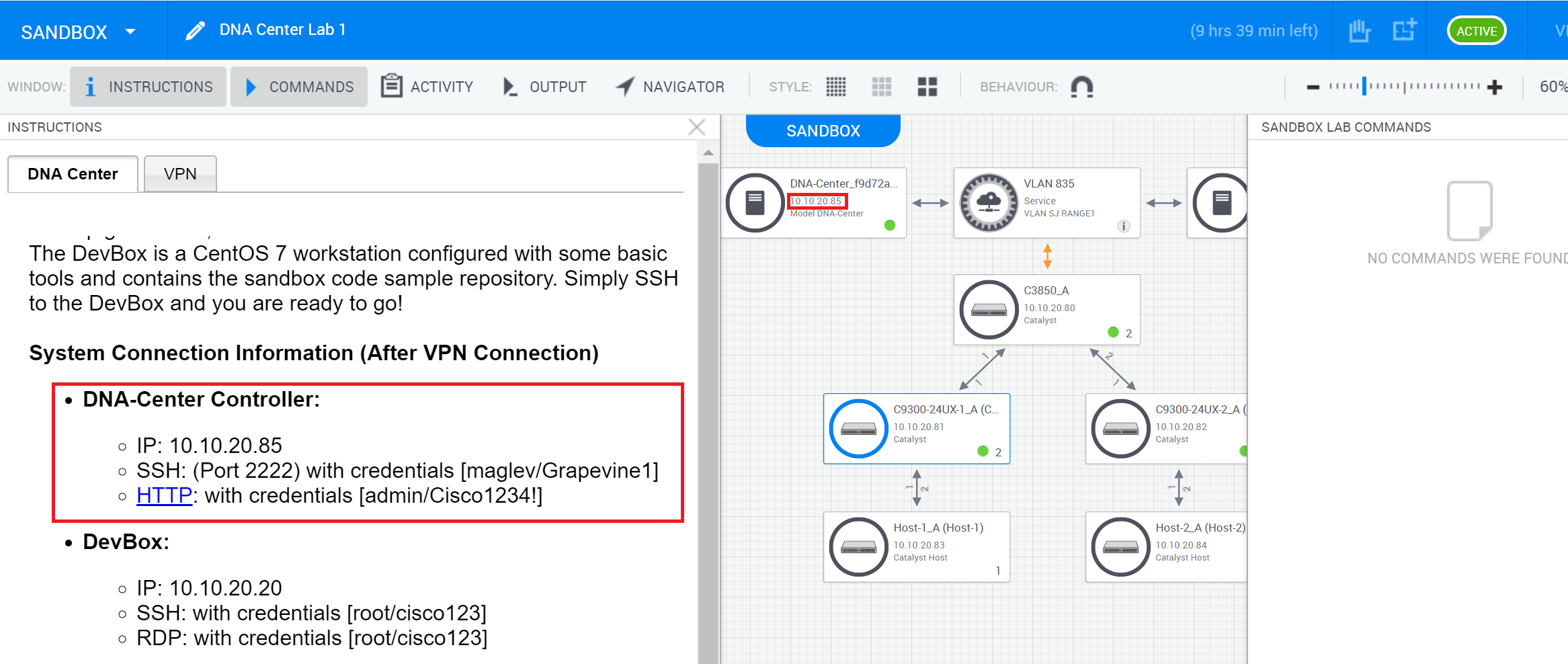Select the C9300-24UX-1_A switch icon
1568x664 pixels.
[858, 429]
